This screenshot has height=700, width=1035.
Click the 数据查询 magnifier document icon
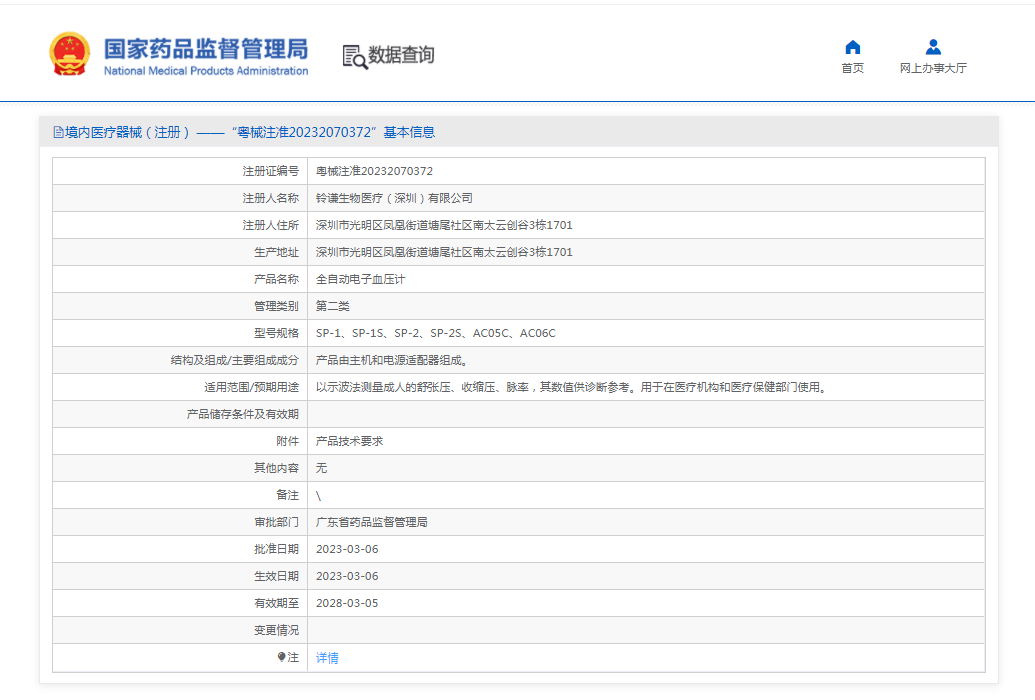pyautogui.click(x=354, y=56)
